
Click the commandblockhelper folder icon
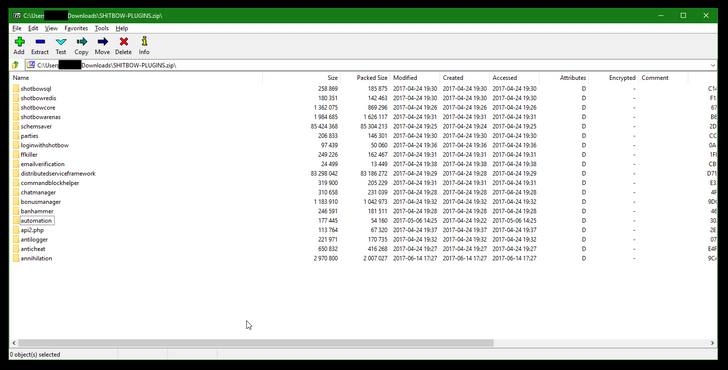[16, 183]
